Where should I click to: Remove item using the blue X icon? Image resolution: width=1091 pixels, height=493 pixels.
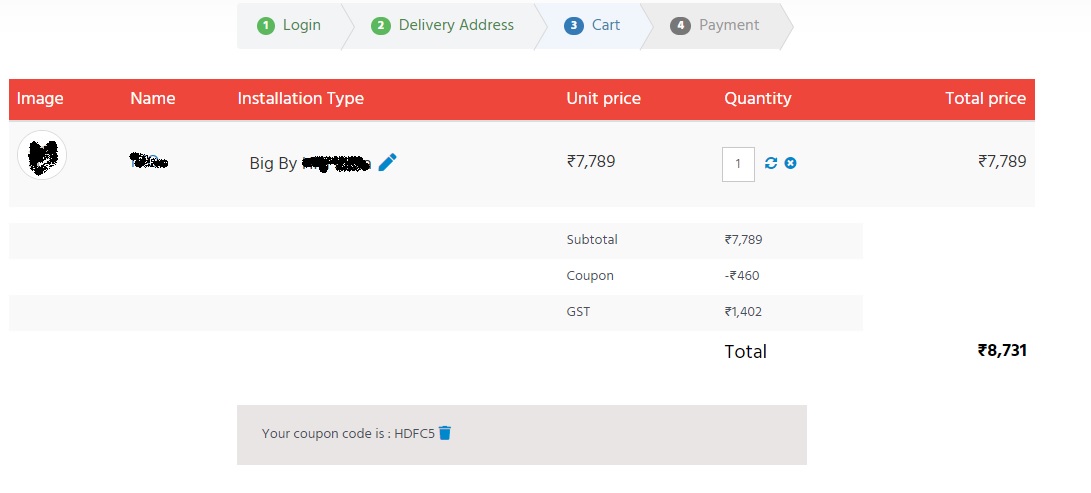[x=790, y=163]
